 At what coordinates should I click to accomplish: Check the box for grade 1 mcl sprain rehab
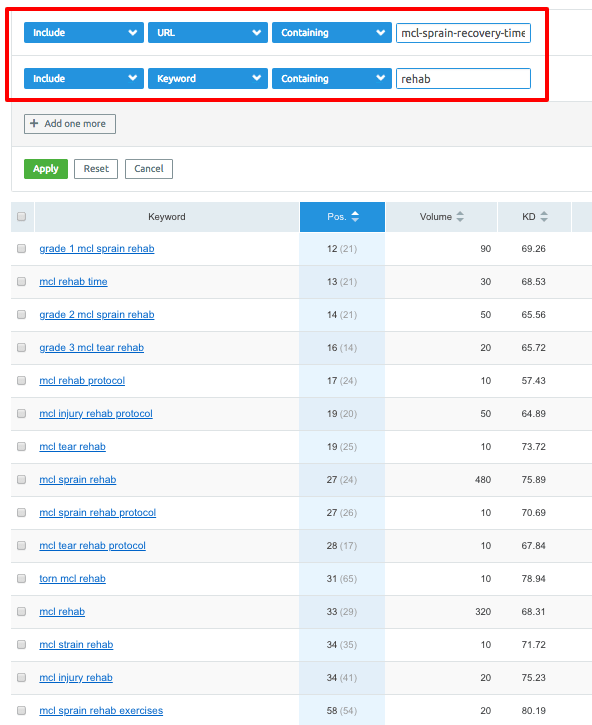tap(21, 249)
